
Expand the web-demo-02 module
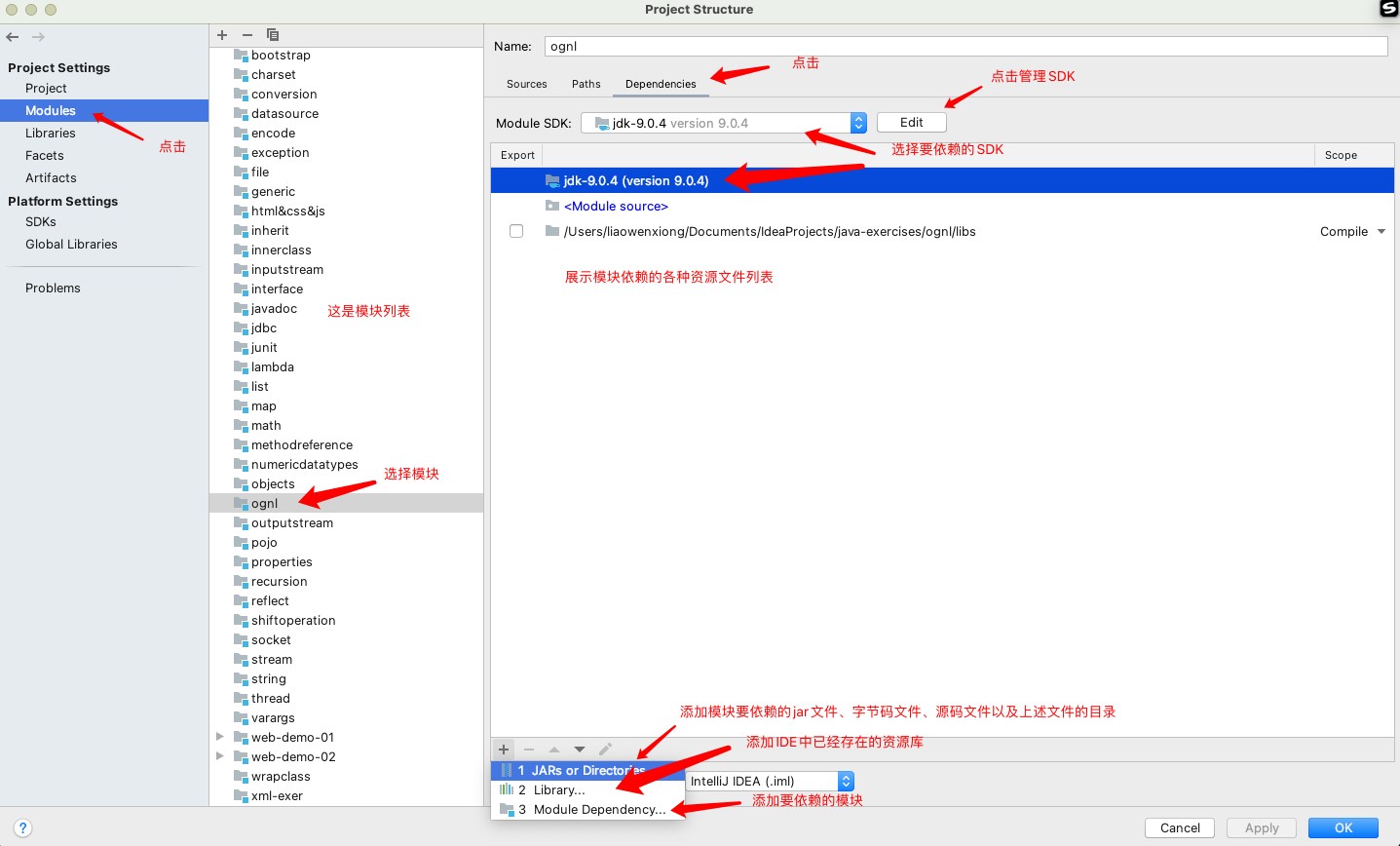click(x=220, y=756)
